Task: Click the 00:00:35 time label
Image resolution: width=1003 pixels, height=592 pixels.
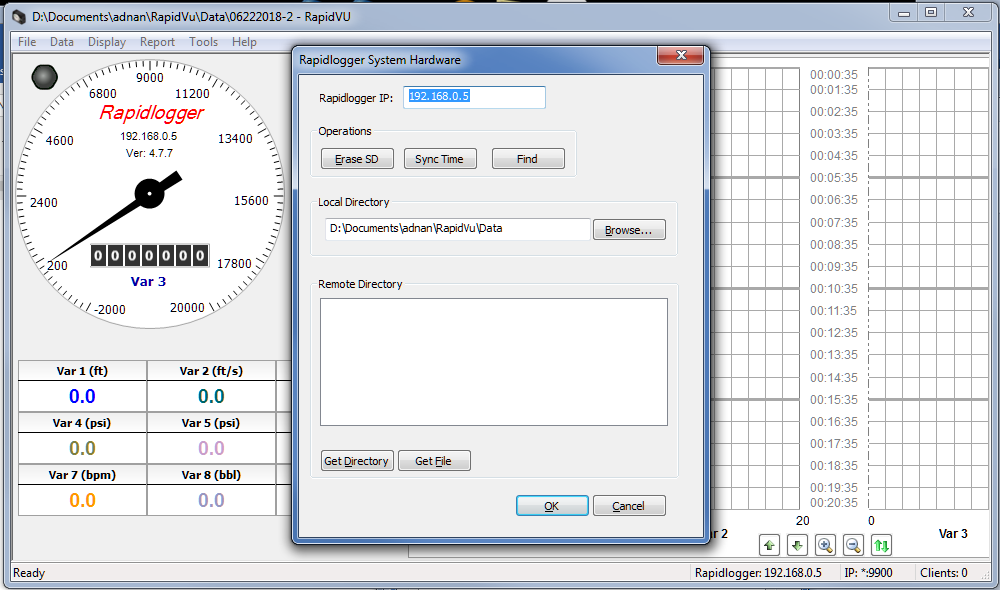Action: [833, 75]
